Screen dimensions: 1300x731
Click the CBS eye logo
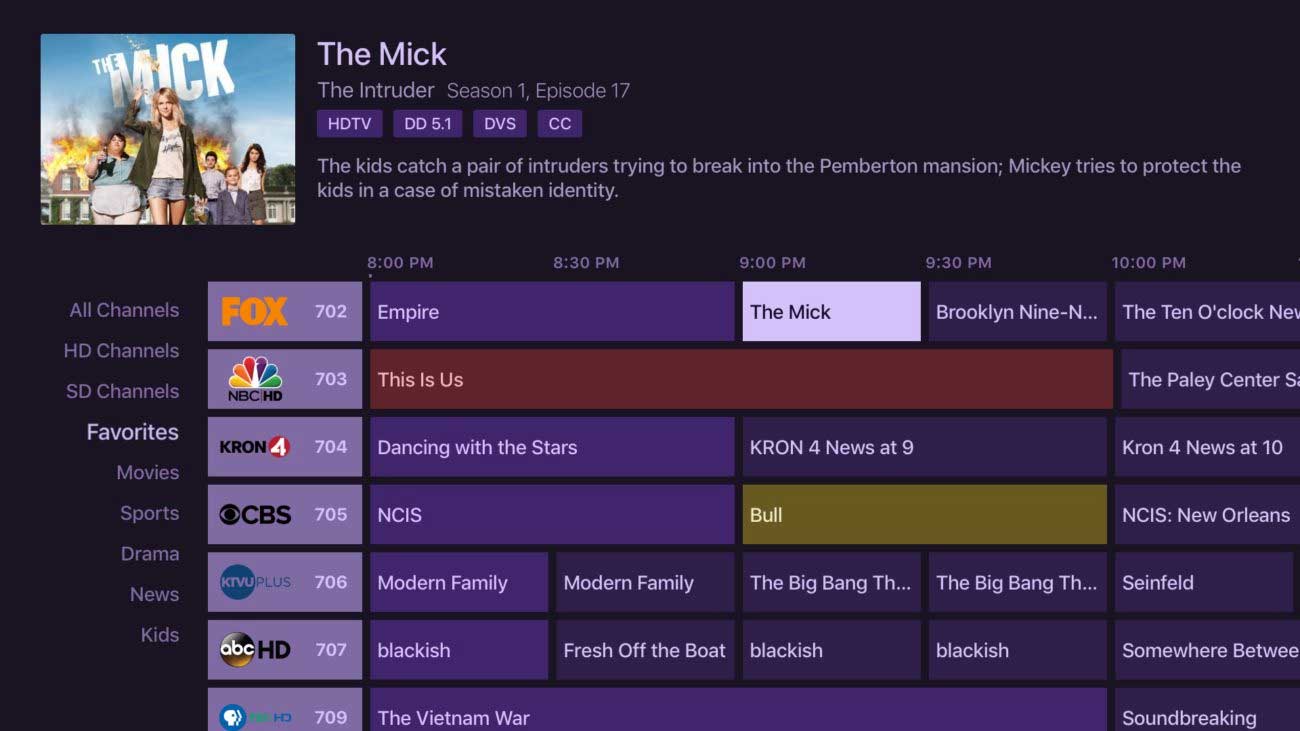click(255, 515)
